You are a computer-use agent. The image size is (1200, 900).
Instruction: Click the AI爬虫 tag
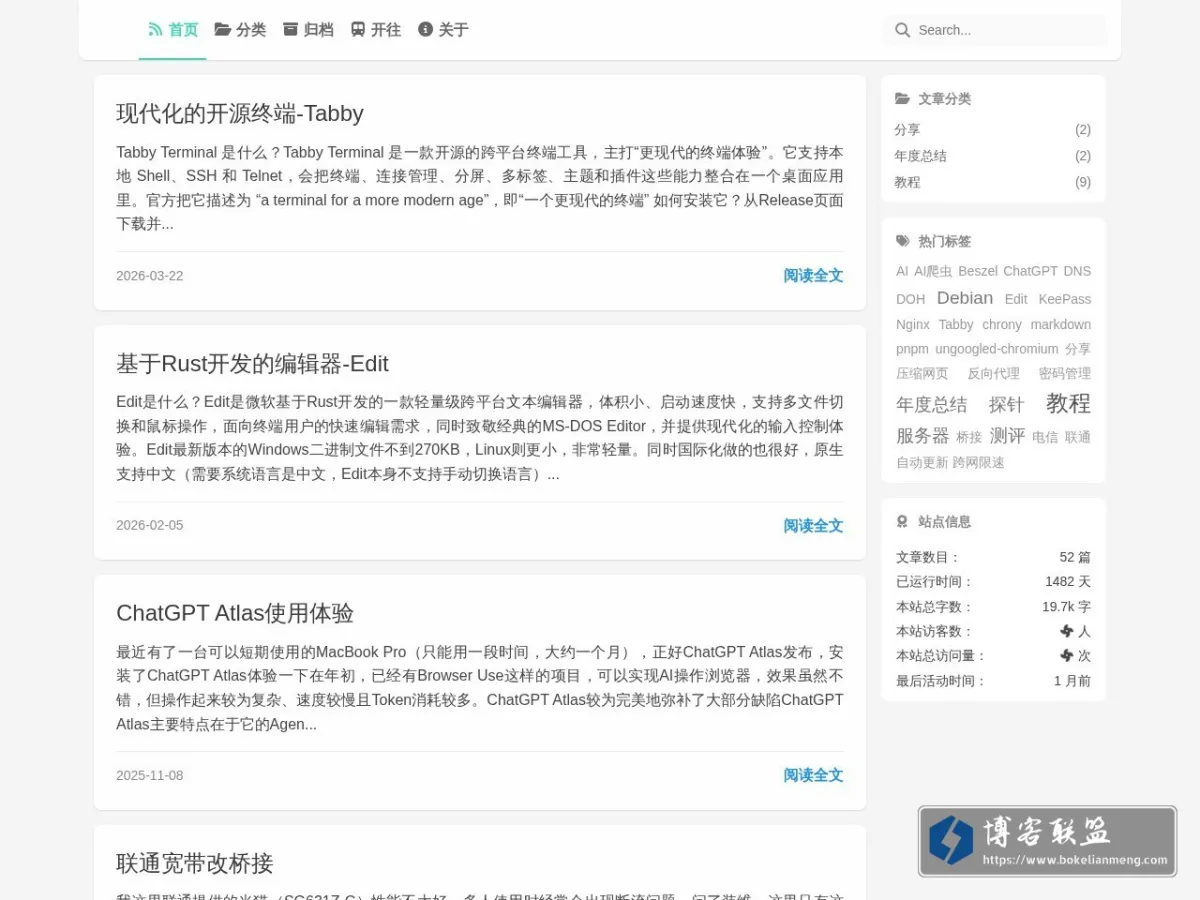[x=933, y=271]
